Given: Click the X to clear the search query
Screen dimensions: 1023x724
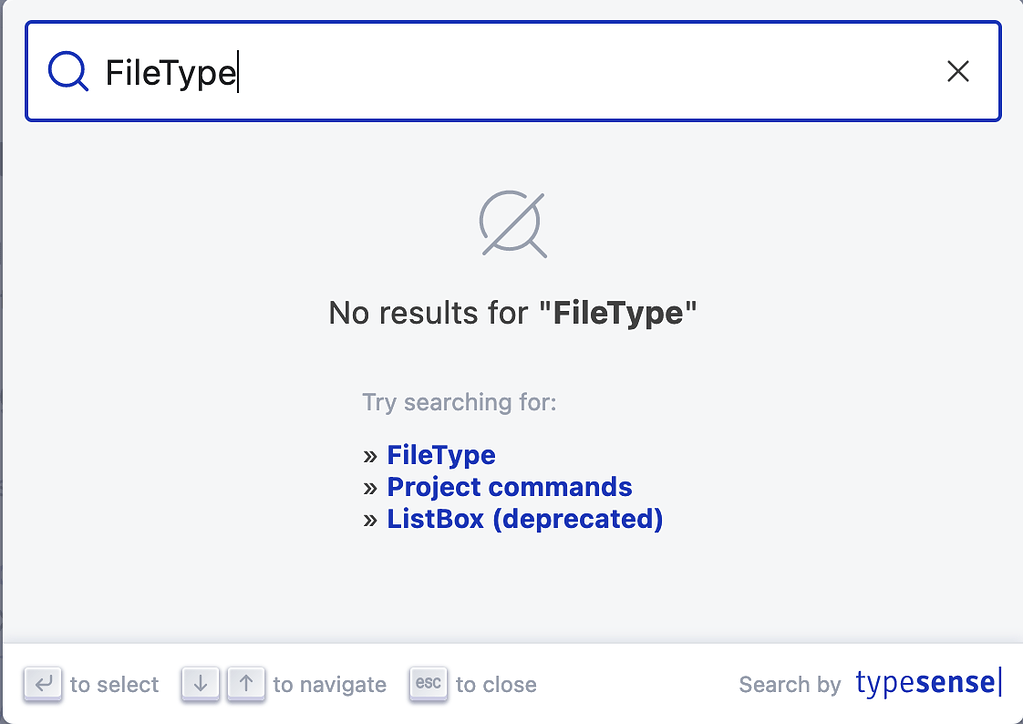Looking at the screenshot, I should [x=958, y=71].
